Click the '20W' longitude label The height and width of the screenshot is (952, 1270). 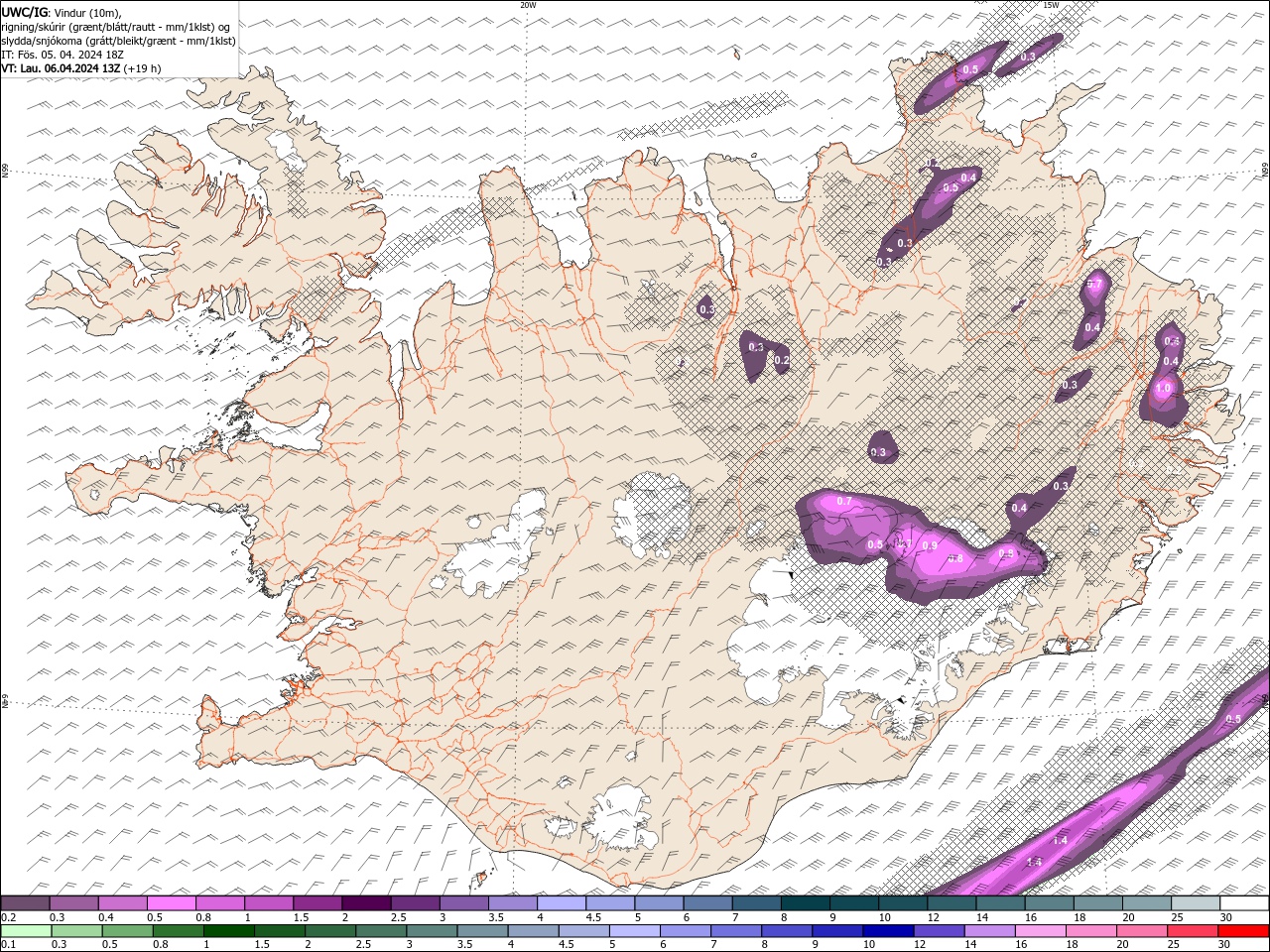[x=528, y=5]
